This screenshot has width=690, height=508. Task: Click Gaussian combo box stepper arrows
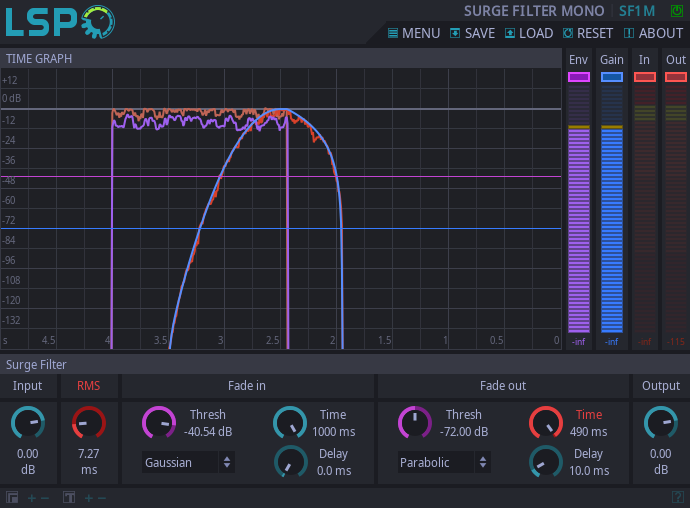[x=227, y=462]
